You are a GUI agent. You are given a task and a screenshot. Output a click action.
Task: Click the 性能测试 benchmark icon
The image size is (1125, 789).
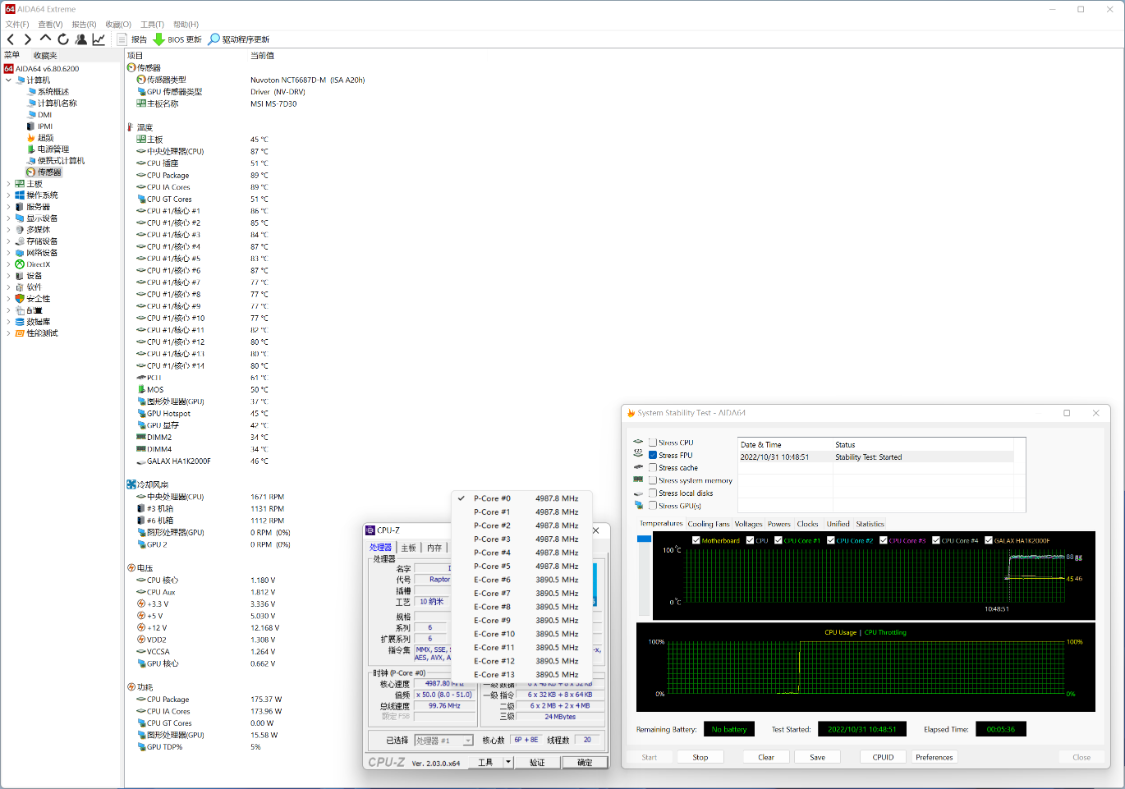click(x=20, y=333)
